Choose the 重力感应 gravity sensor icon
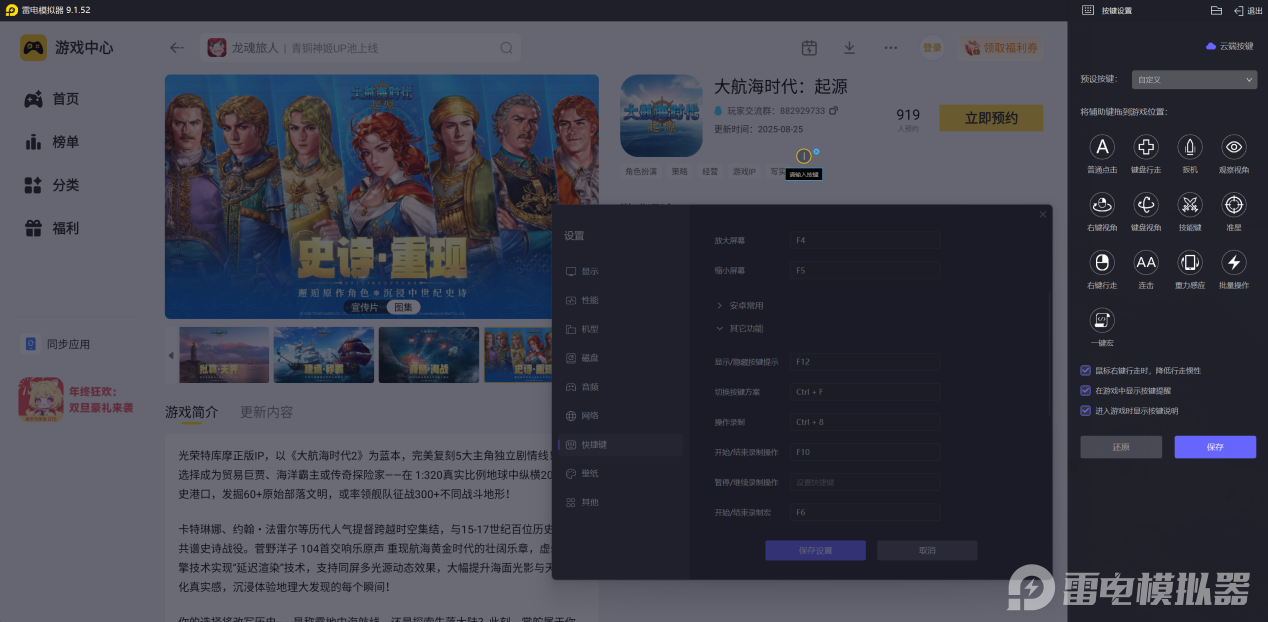 [x=1190, y=262]
